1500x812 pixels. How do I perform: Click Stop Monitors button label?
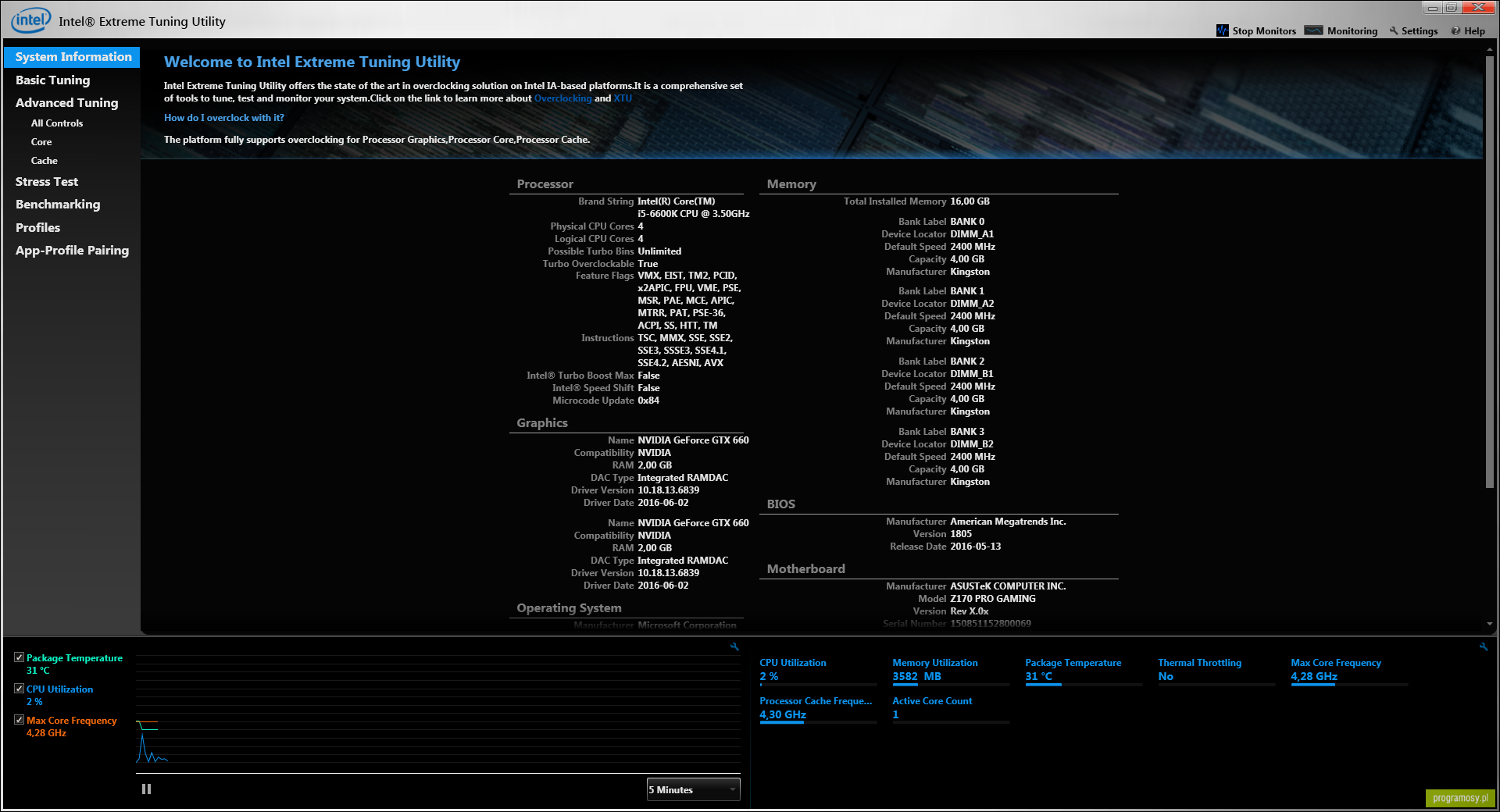coord(1264,31)
